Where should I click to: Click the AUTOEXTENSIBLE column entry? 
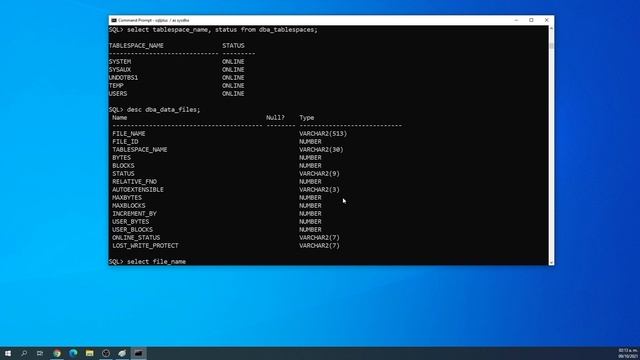tap(138, 190)
